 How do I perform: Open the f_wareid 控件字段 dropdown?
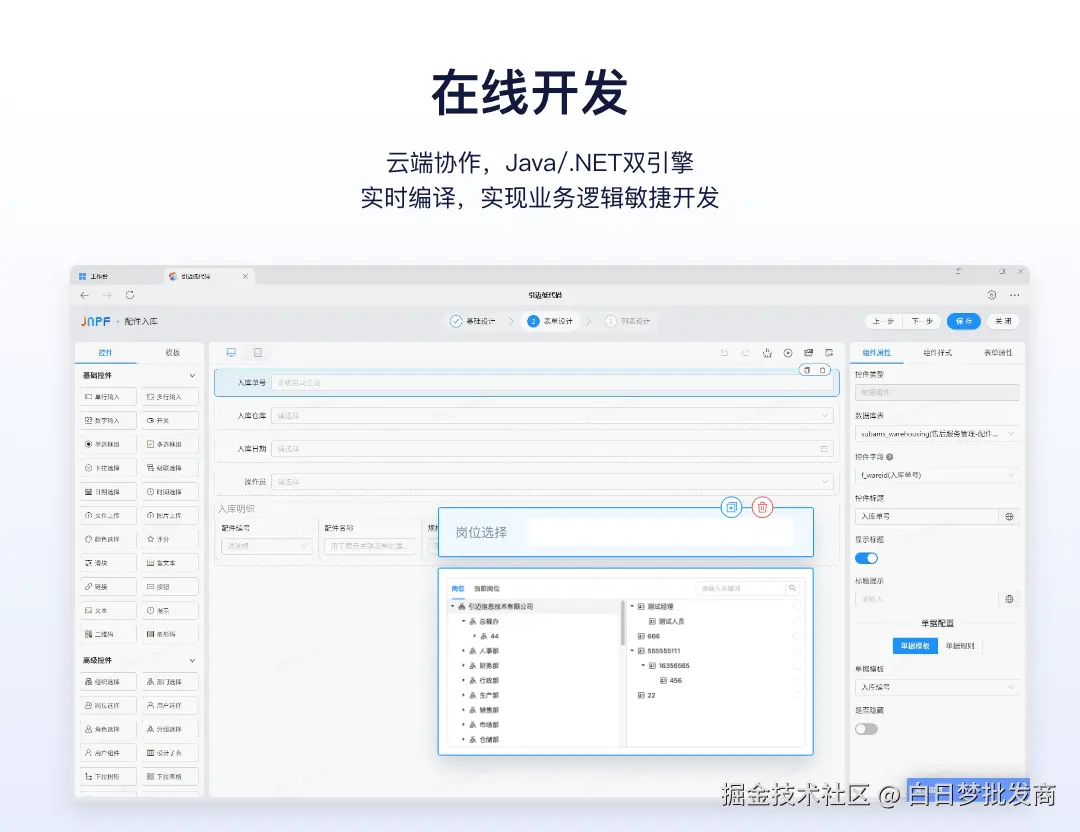click(x=937, y=475)
